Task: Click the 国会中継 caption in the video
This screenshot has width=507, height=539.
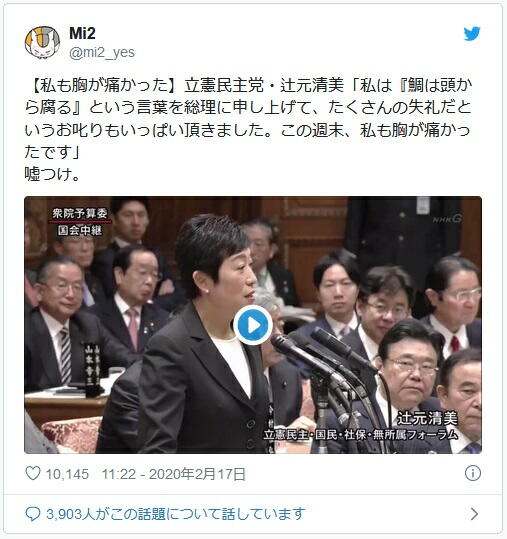Action: (x=79, y=230)
